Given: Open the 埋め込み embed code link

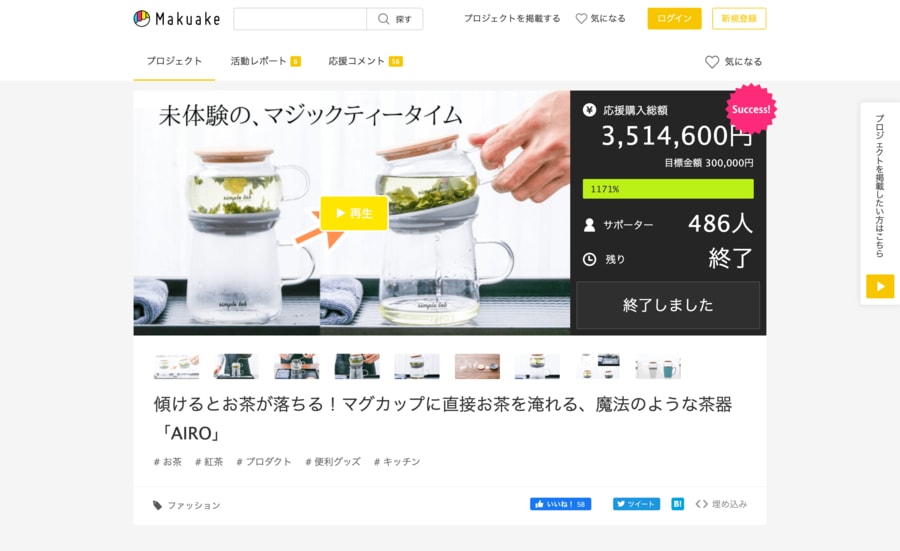Looking at the screenshot, I should (x=721, y=504).
